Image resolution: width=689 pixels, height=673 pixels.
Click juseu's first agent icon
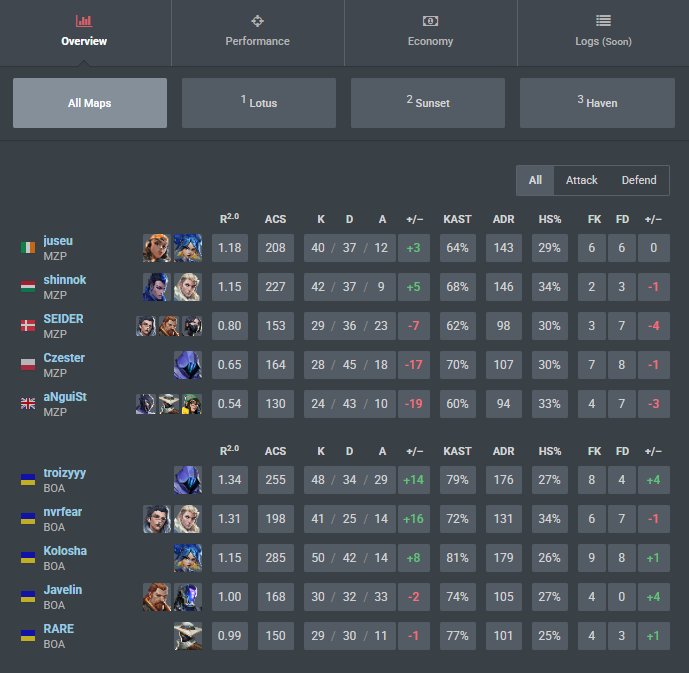pyautogui.click(x=157, y=248)
